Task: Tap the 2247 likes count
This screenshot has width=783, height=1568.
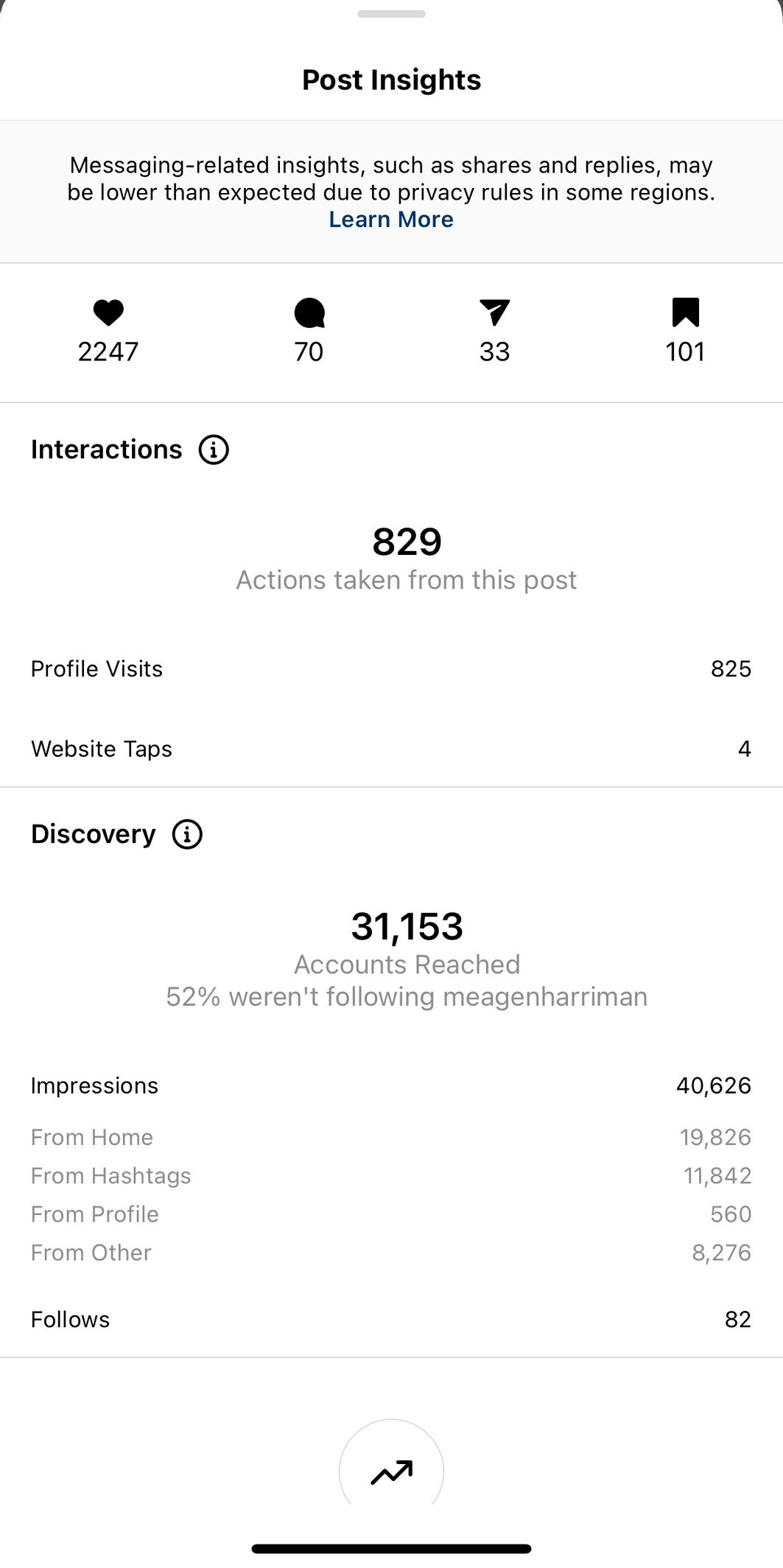Action: (108, 351)
